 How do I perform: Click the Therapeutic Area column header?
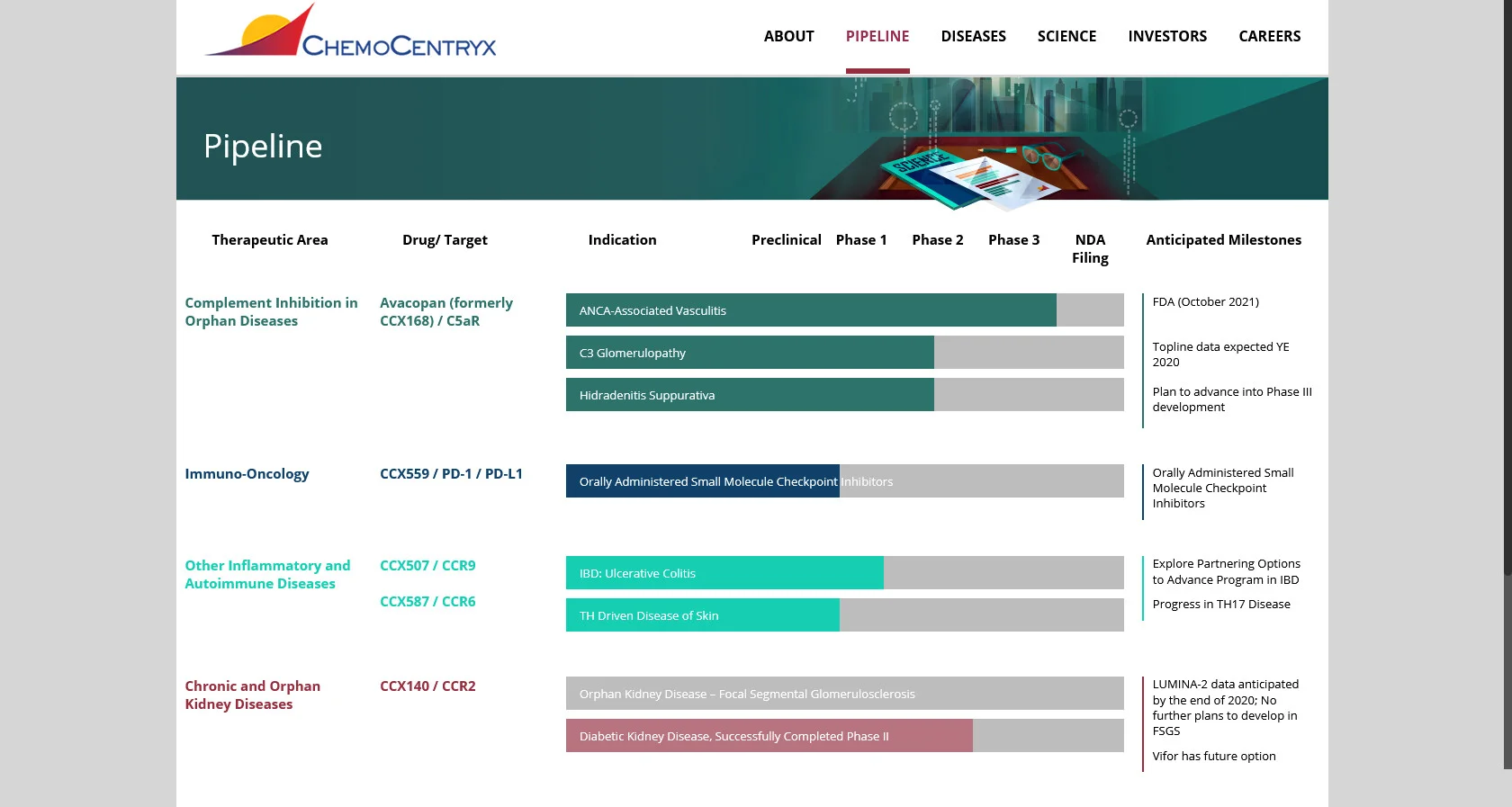pos(270,240)
